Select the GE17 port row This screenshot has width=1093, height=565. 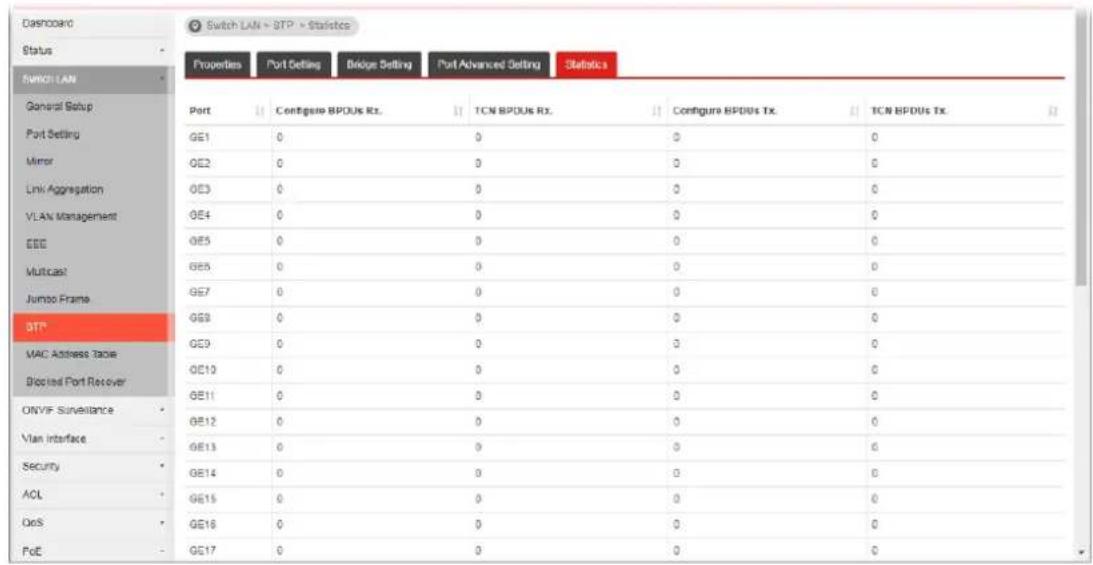[625, 550]
